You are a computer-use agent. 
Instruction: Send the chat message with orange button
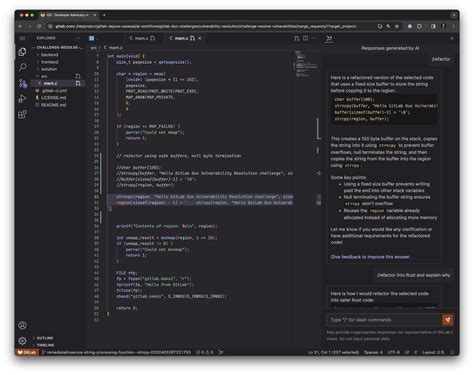pyautogui.click(x=448, y=320)
